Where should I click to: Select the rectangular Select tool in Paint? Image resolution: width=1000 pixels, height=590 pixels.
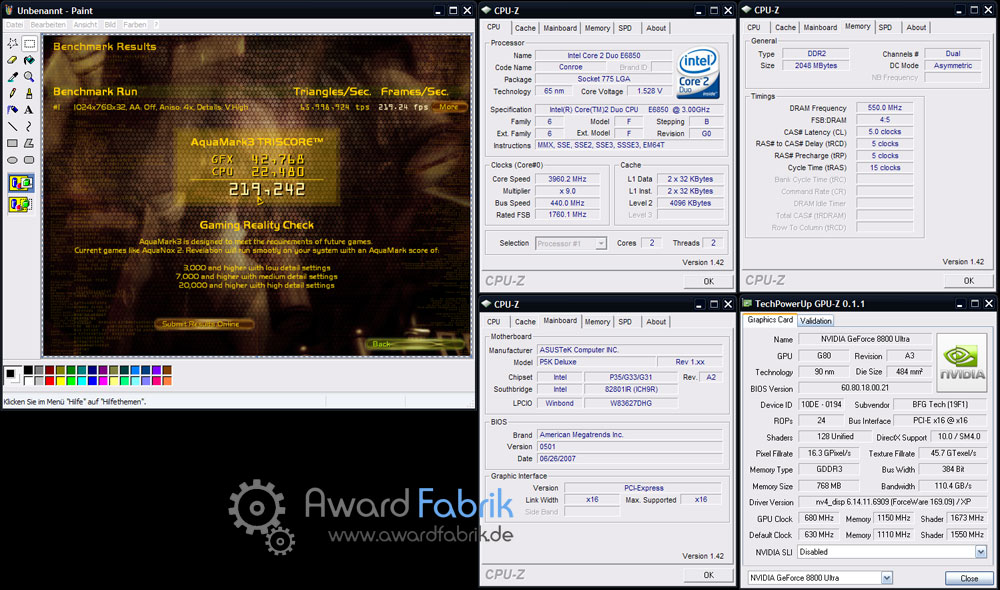click(29, 43)
